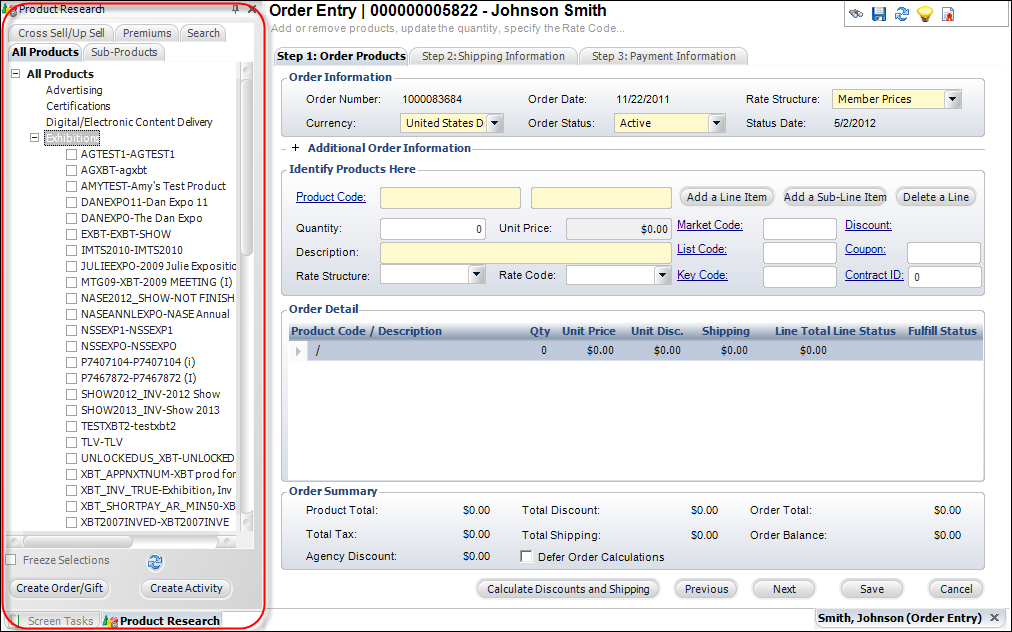Click into the Quantity input field
The image size is (1012, 632).
tap(433, 229)
